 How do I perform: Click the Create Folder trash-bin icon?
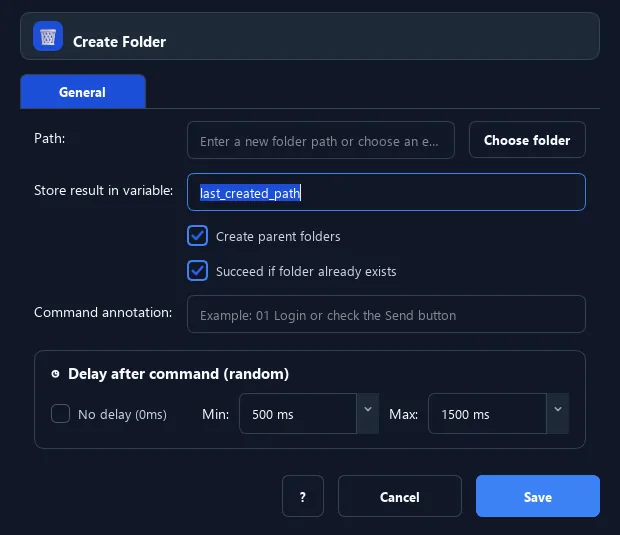point(48,36)
